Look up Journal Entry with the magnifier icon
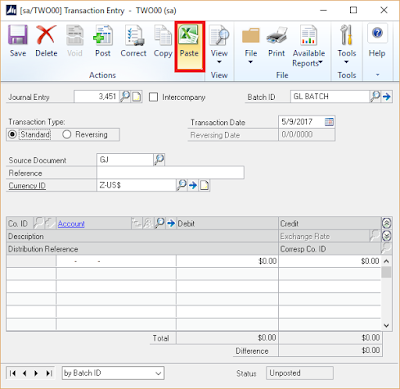Image resolution: width=400 pixels, height=389 pixels. 125,97
